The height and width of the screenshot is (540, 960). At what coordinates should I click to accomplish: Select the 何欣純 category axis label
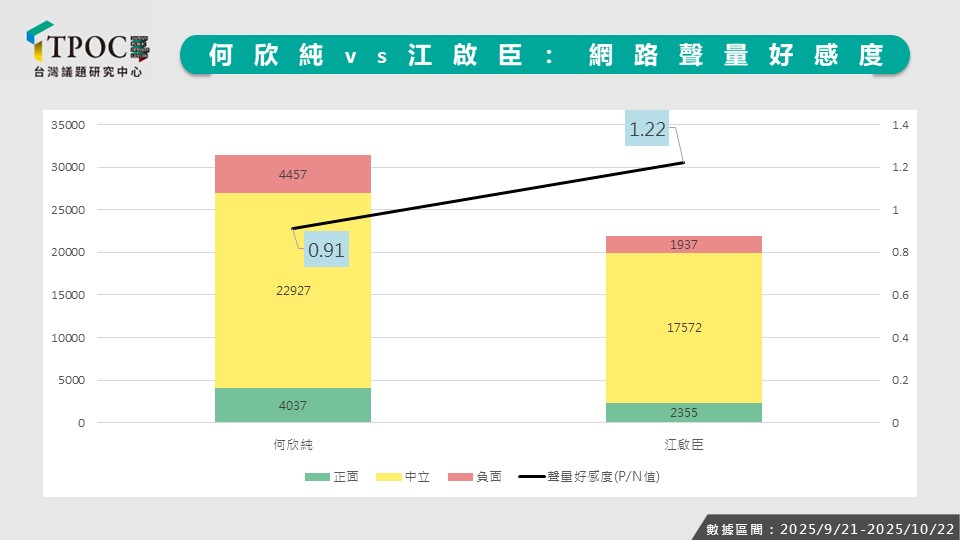pos(293,444)
